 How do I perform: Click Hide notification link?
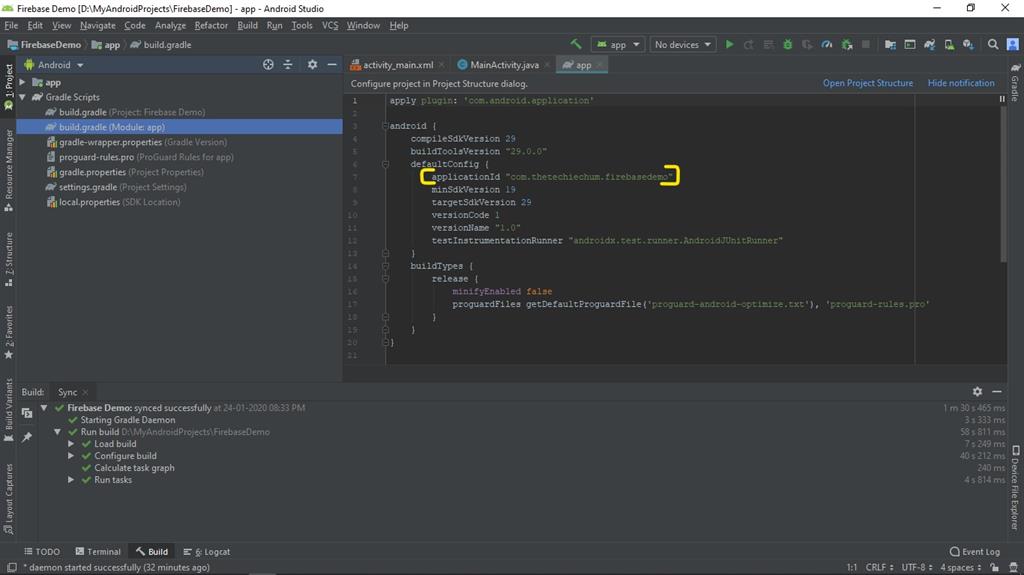click(x=961, y=83)
